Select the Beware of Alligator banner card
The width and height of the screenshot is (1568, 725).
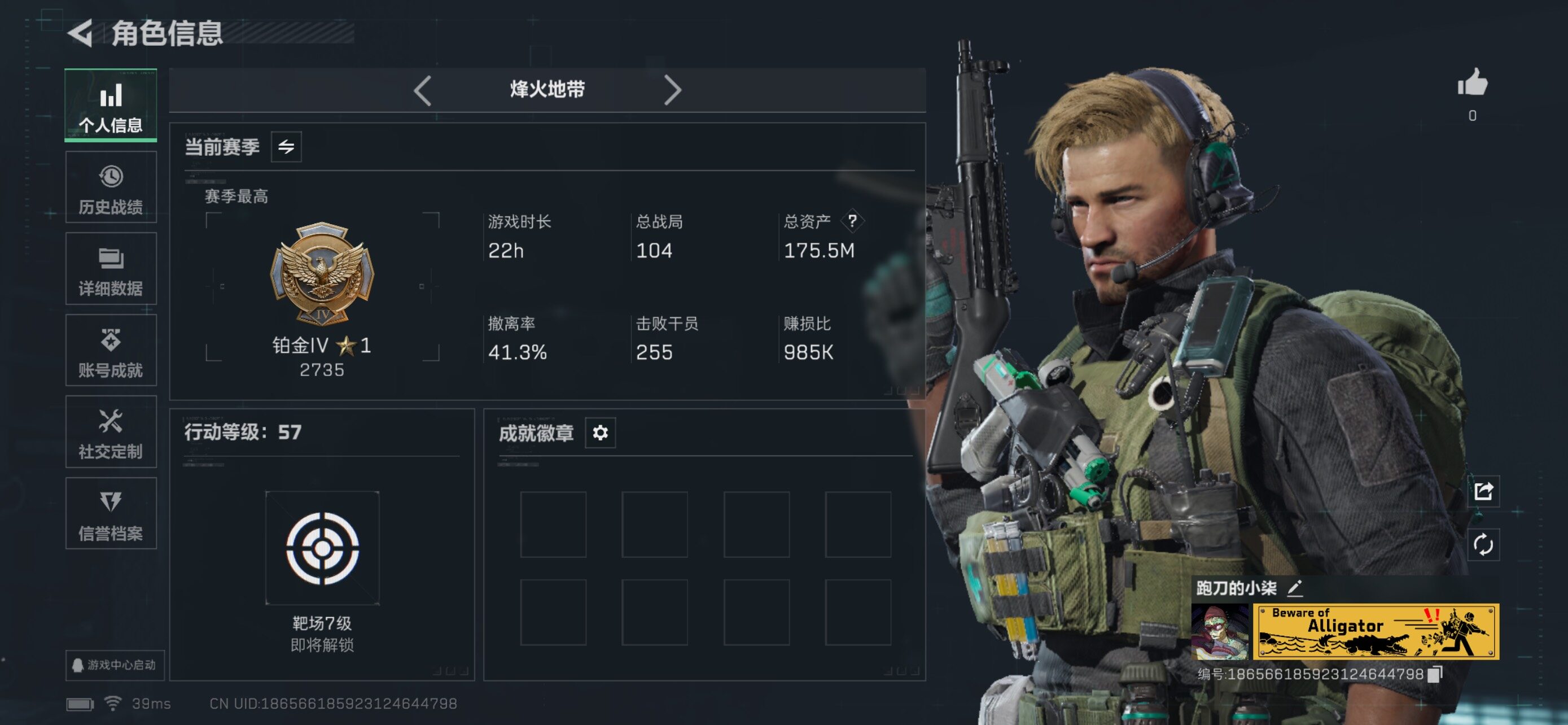point(1376,631)
